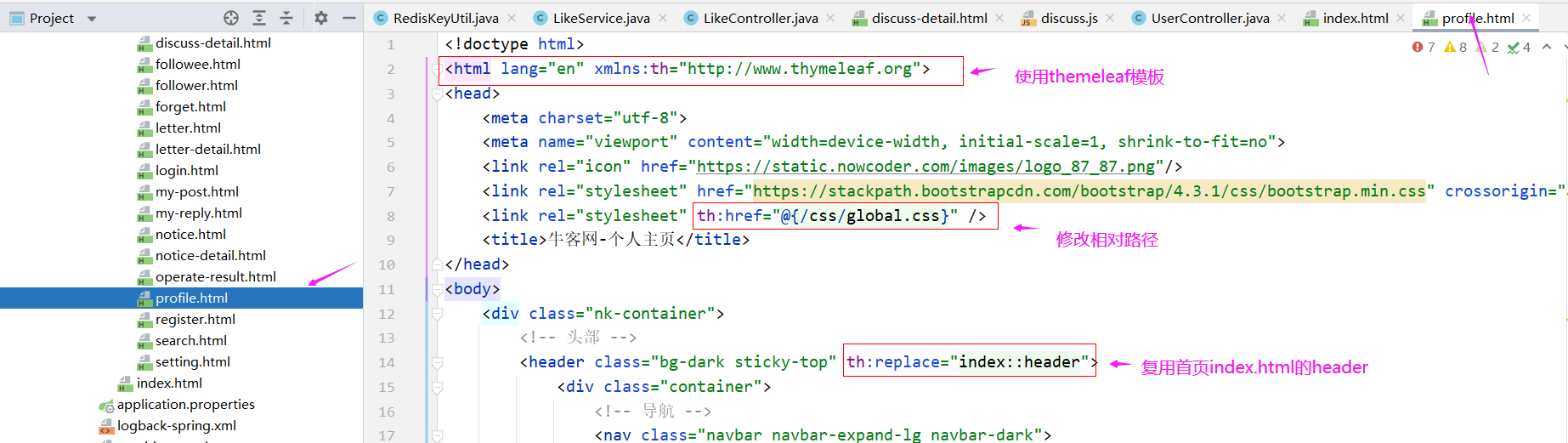Open the logo_87_87.png href link
Screen dimensions: 1568x443
coord(926,167)
